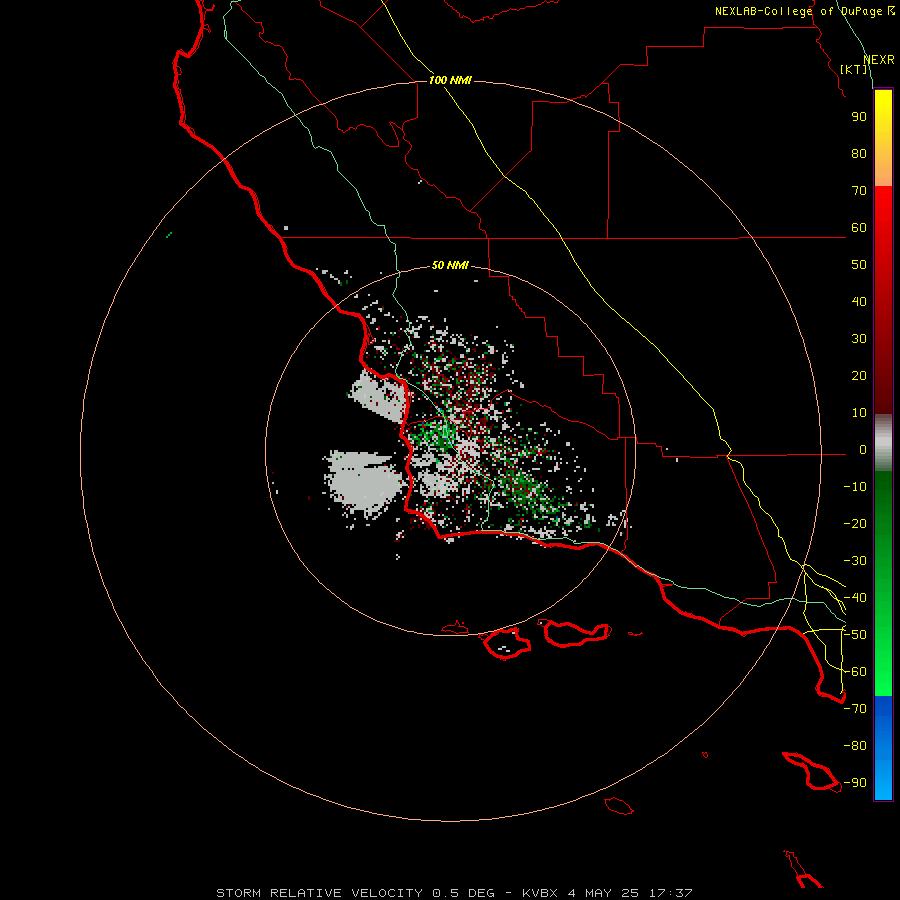Click the -50 value on the velocity scale
Image resolution: width=900 pixels, height=900 pixels.
pos(855,635)
